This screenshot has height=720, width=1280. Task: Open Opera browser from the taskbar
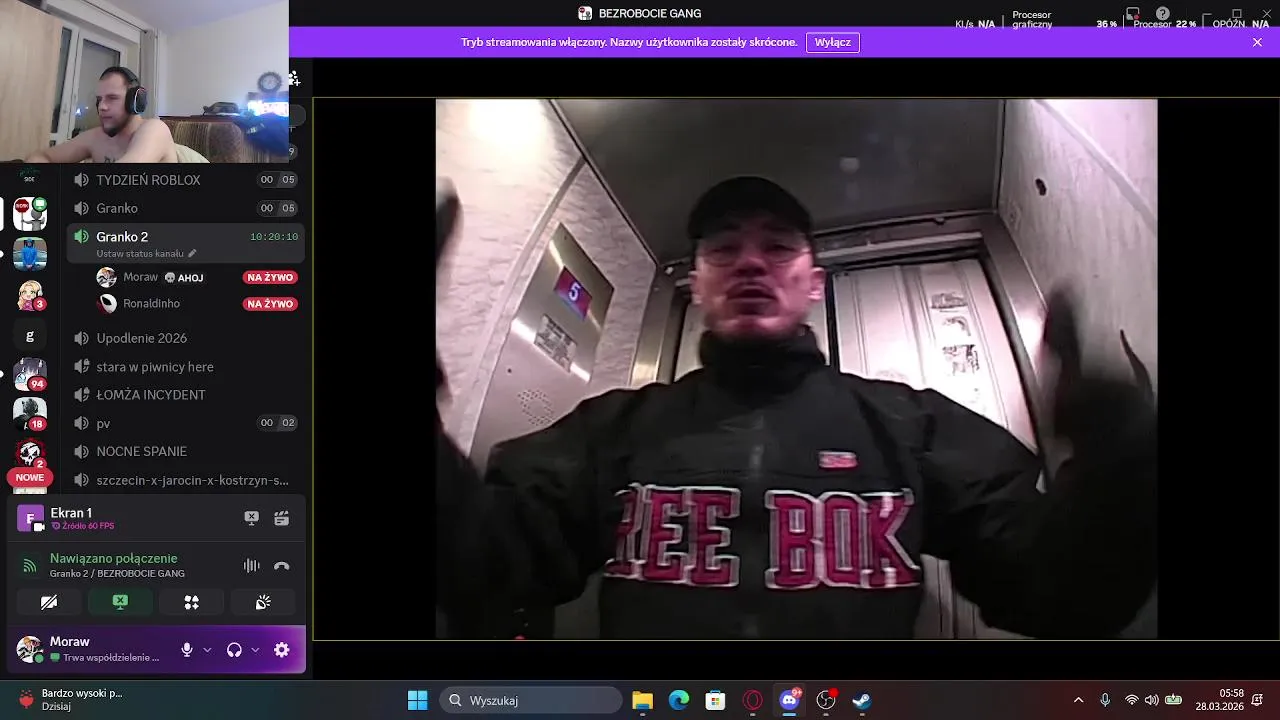coord(753,700)
